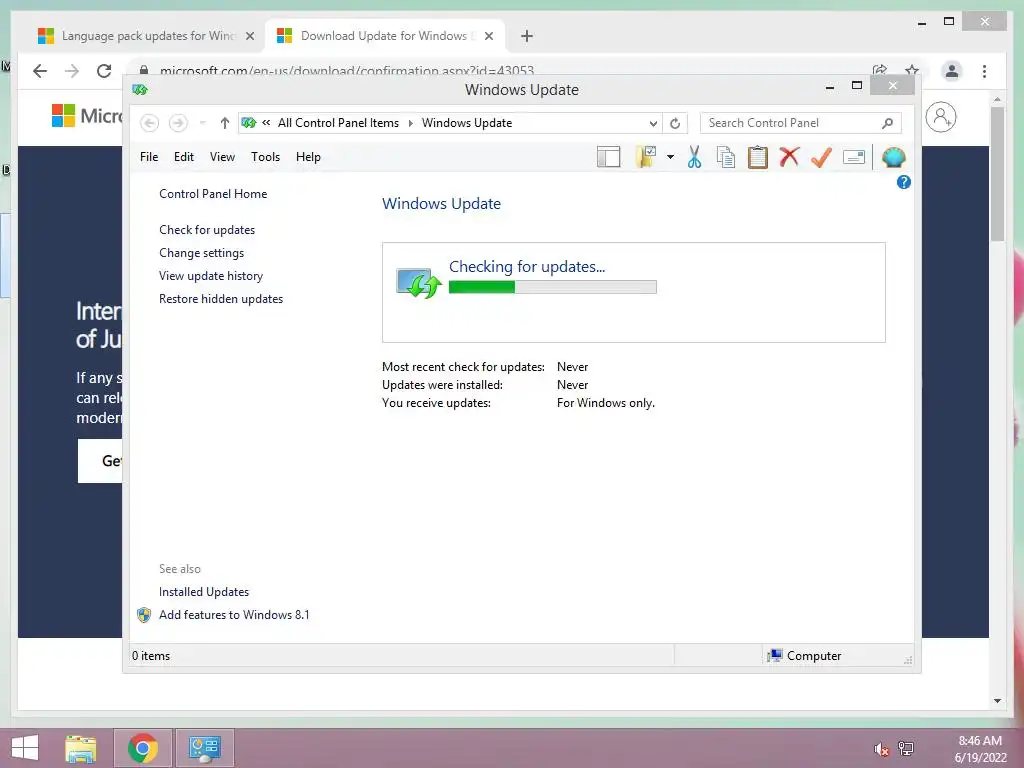This screenshot has height=768, width=1024.
Task: Expand the address bar history dropdown
Action: point(653,123)
